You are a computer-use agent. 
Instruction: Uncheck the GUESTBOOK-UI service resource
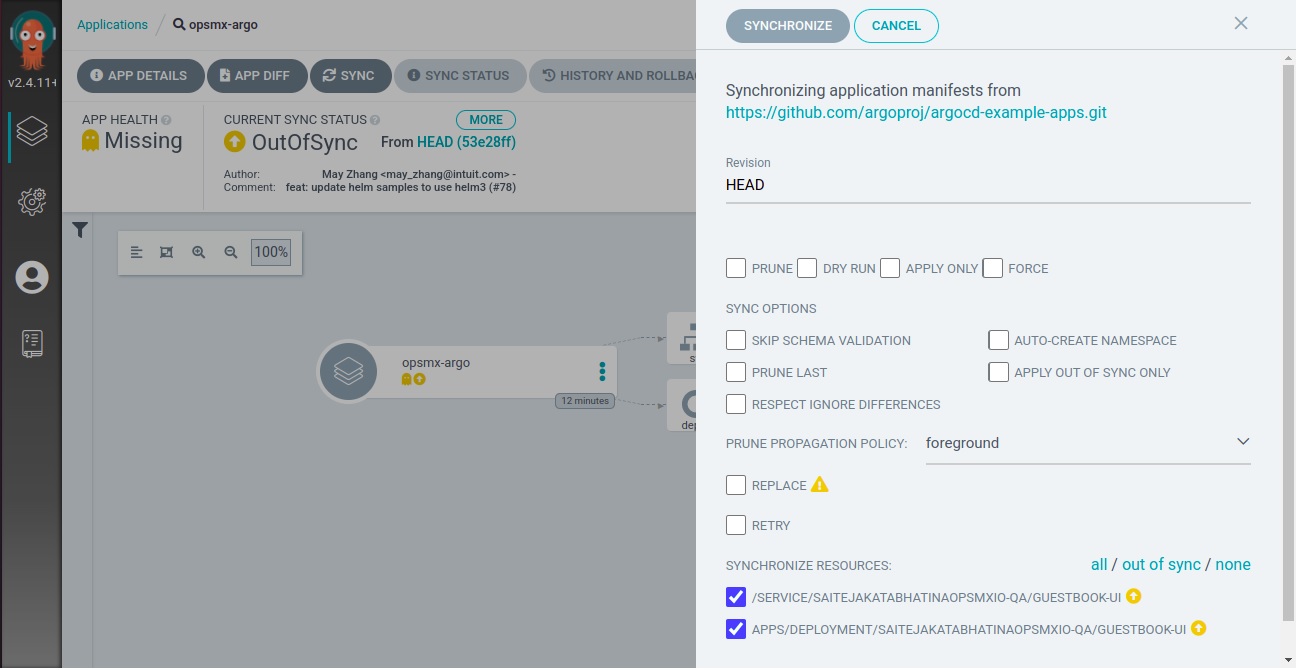[736, 597]
